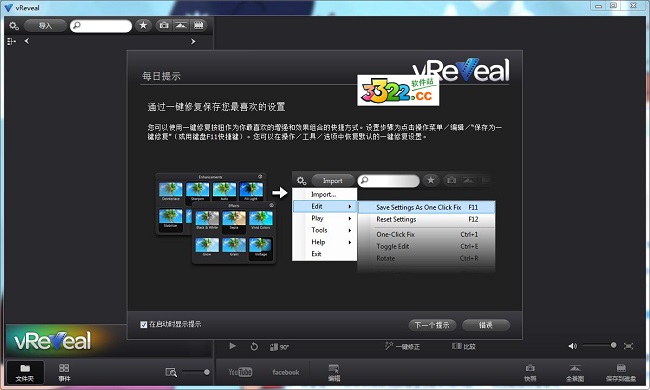Click the camera snapshot icon in top toolbar
650x390 pixels.
[164, 26]
